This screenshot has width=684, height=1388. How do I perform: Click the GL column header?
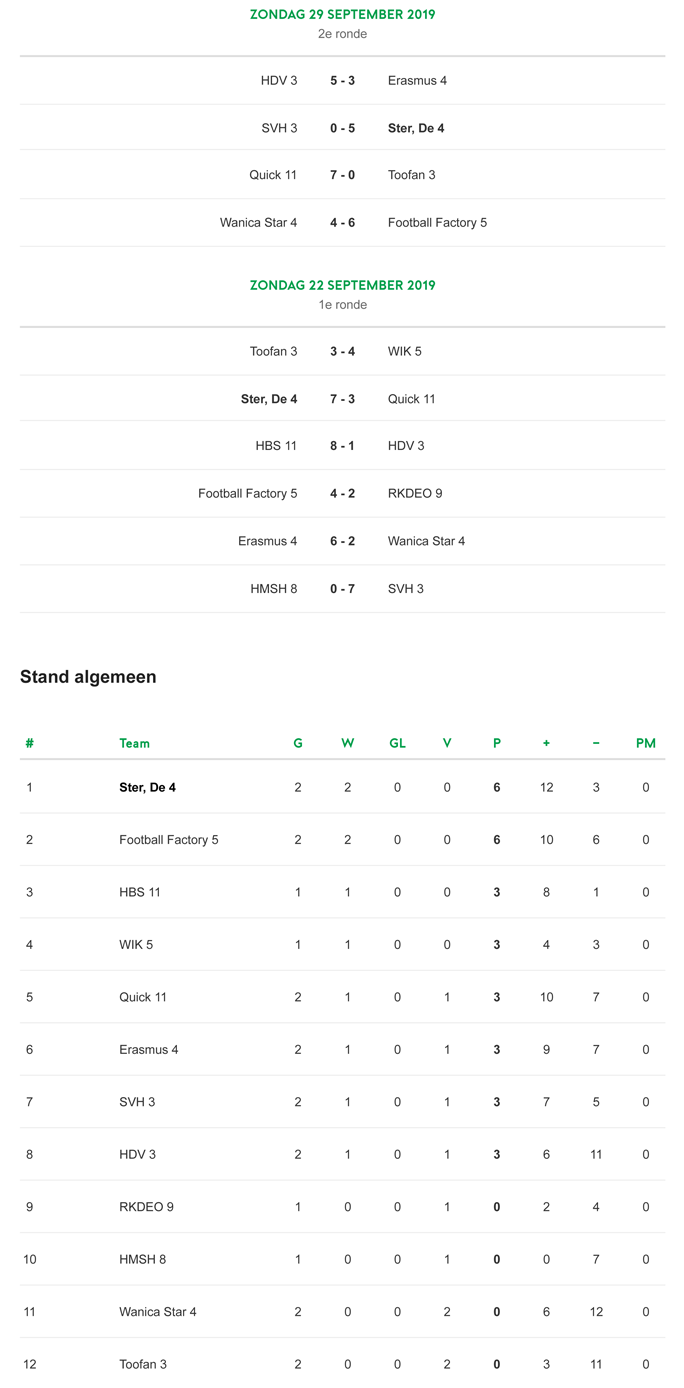click(397, 743)
